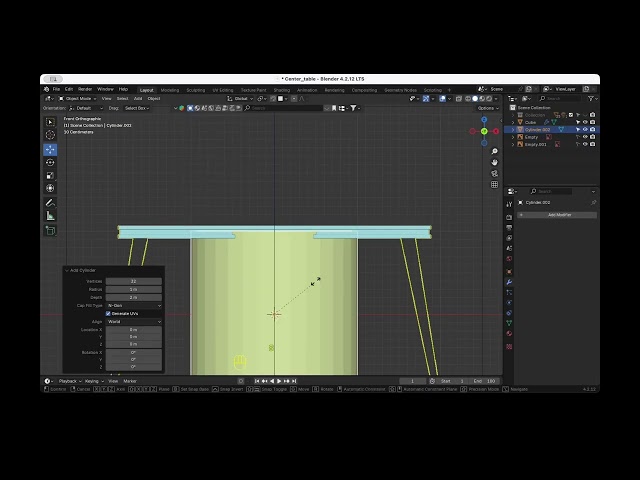Select the Move tool

(x=50, y=149)
